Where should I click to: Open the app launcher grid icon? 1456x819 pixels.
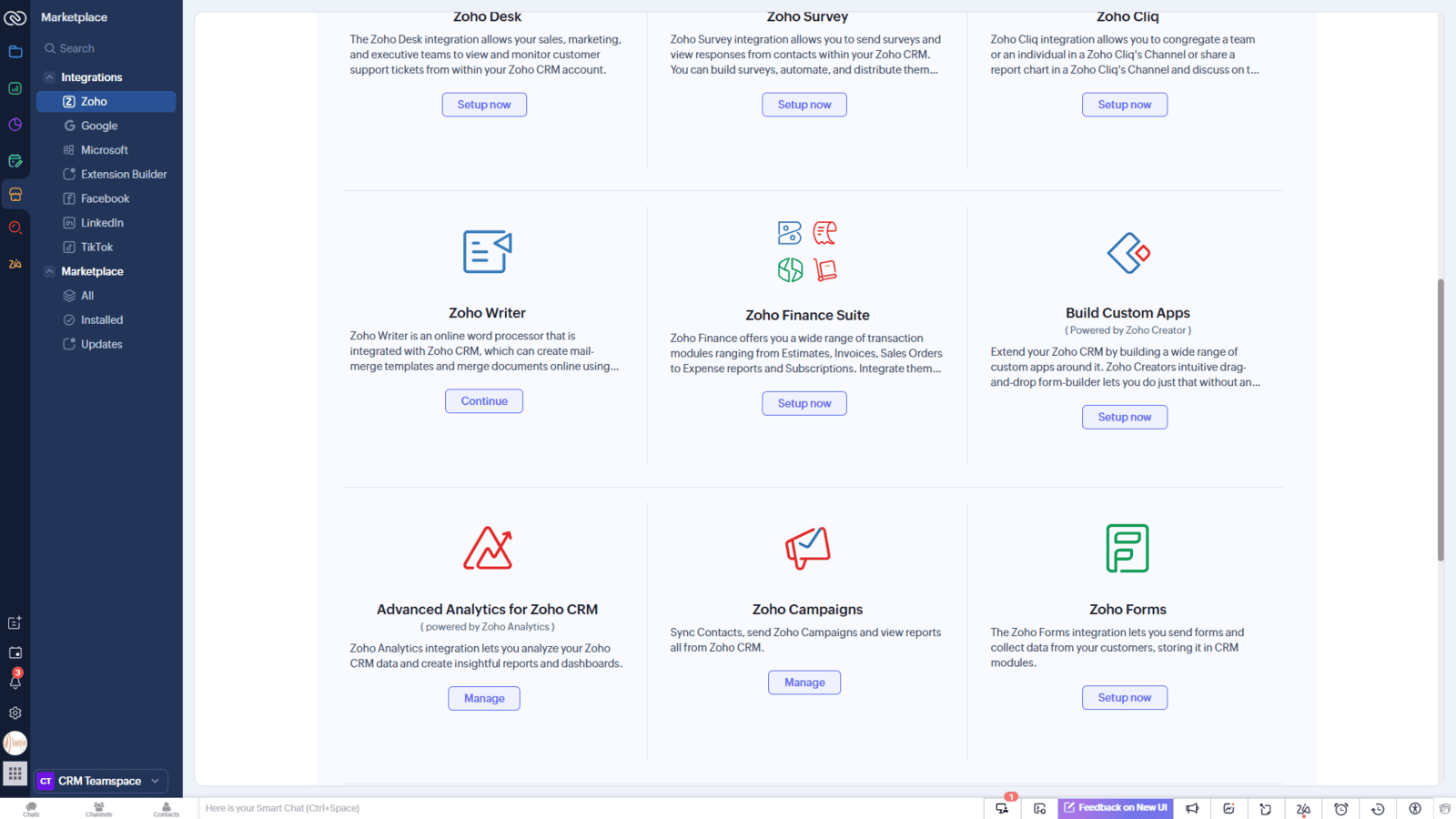coord(15,773)
